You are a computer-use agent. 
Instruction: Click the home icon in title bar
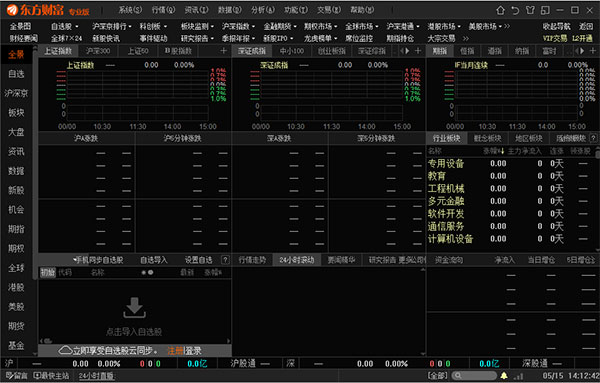click(x=500, y=10)
